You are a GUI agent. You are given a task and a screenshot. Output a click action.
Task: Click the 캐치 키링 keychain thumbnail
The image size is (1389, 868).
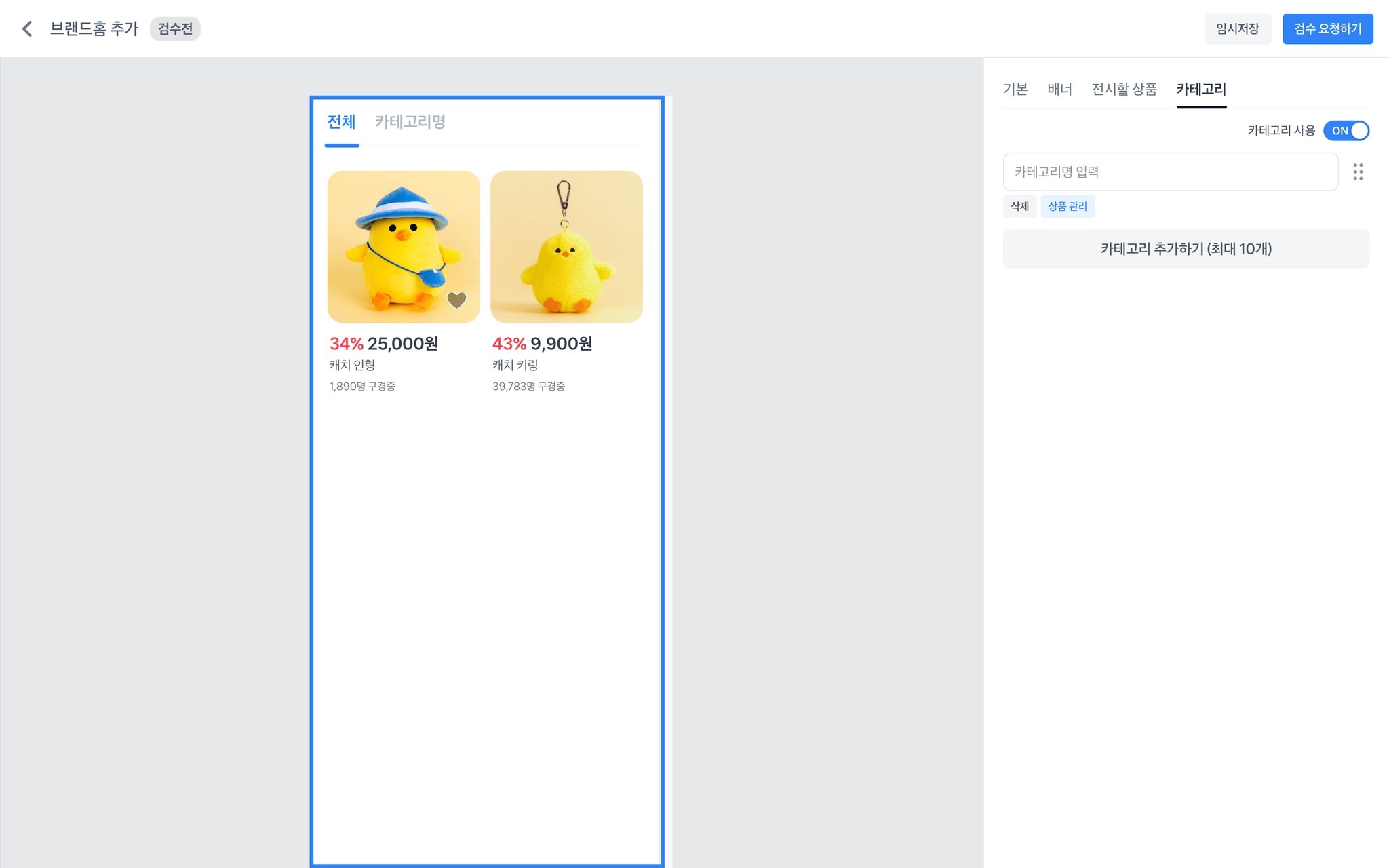(566, 246)
